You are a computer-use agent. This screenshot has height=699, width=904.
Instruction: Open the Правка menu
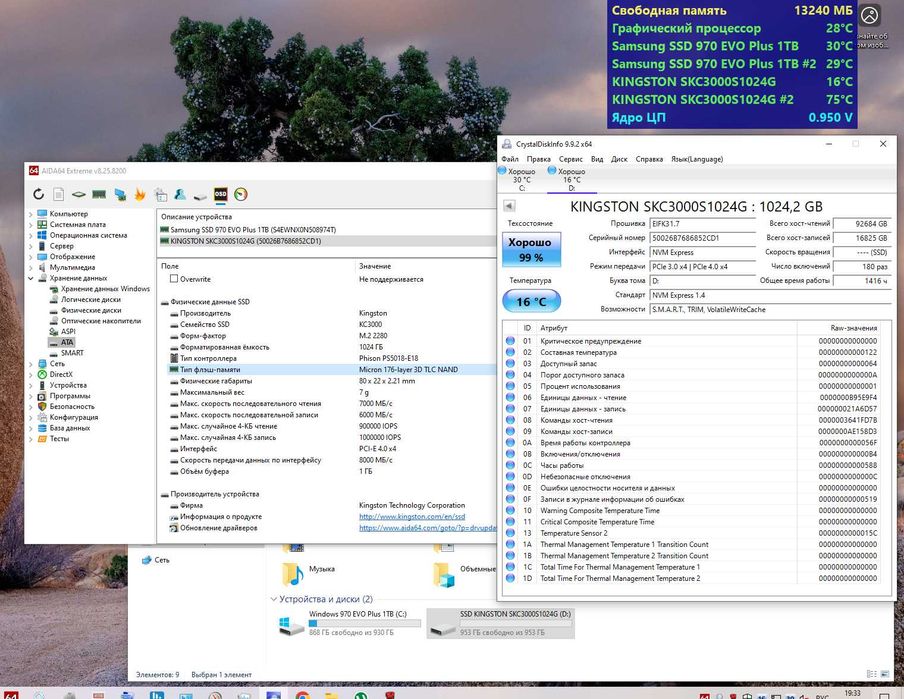538,159
